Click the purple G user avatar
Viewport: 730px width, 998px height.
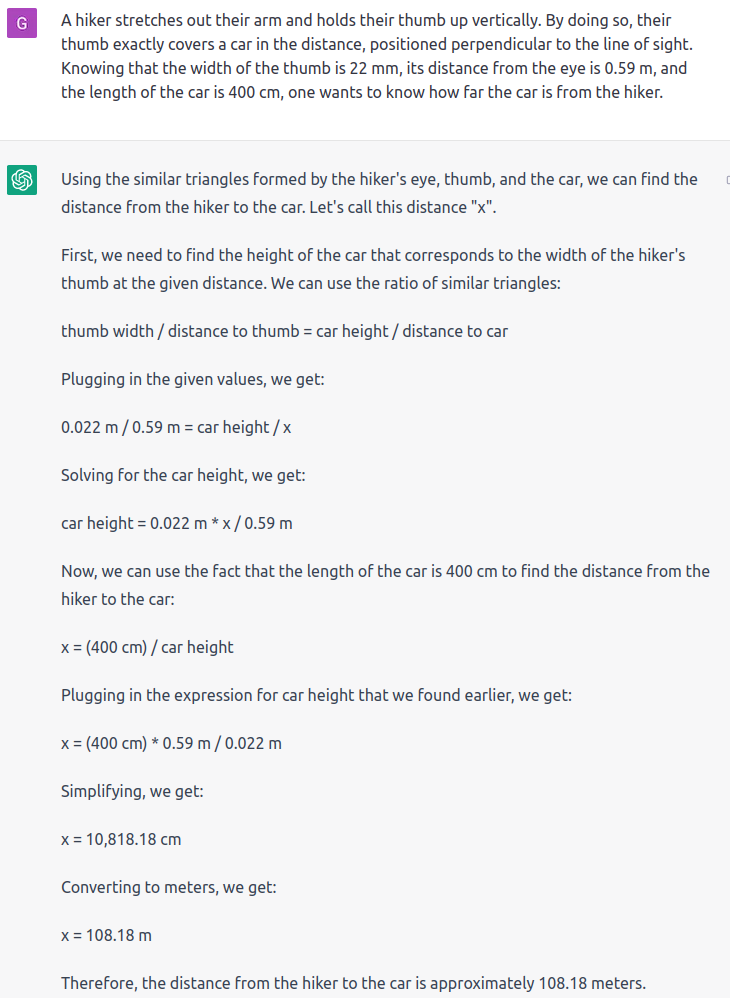[22, 24]
